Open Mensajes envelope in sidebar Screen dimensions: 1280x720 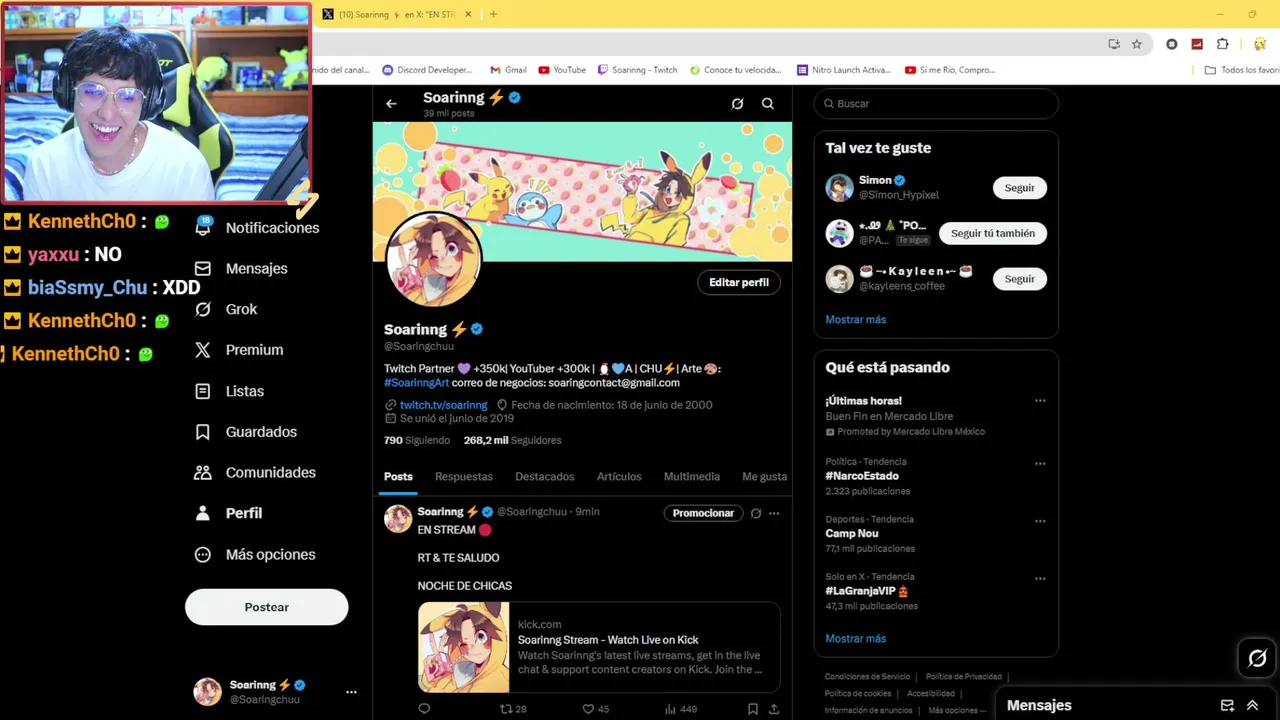click(203, 268)
